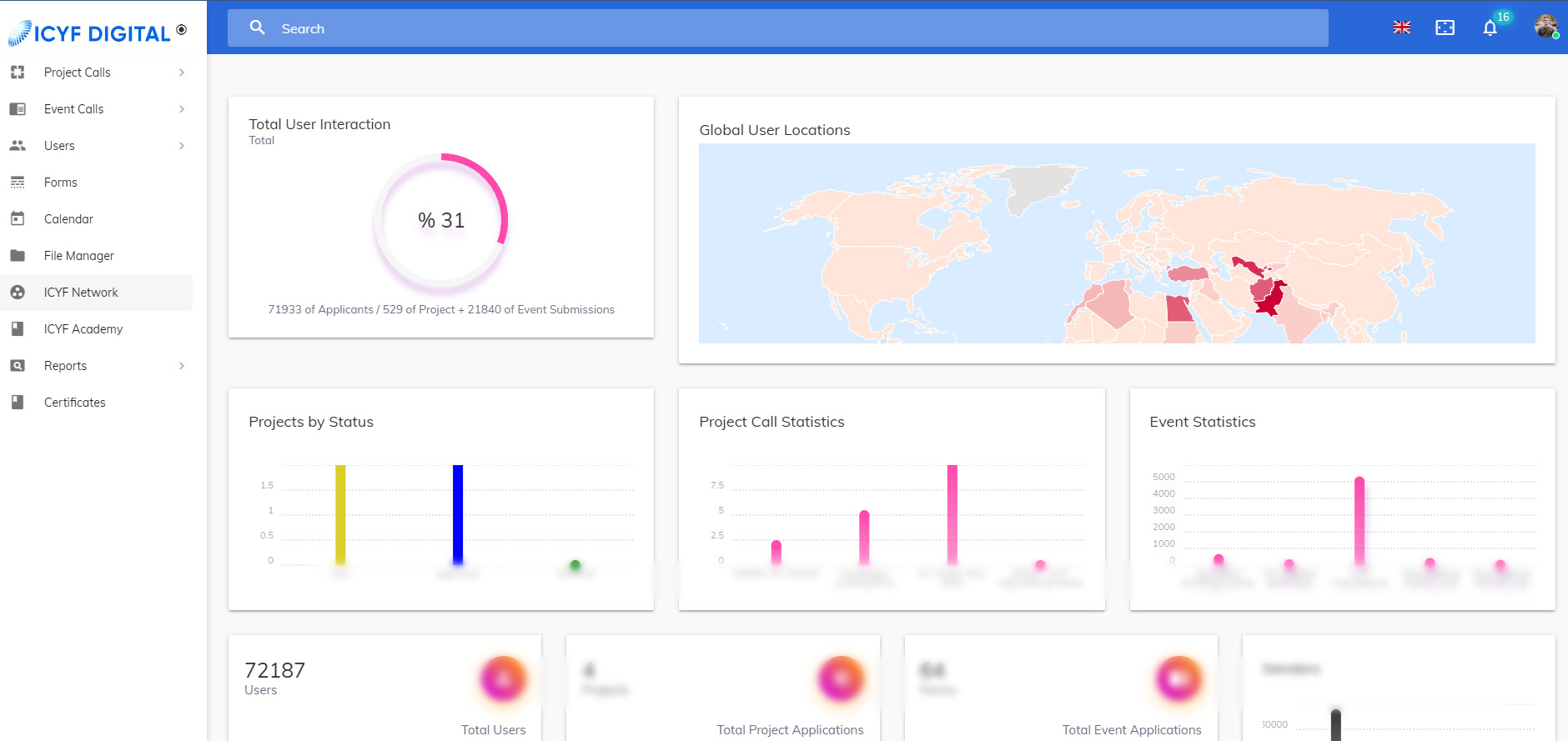Expand the Project Calls chevron

[x=182, y=73]
